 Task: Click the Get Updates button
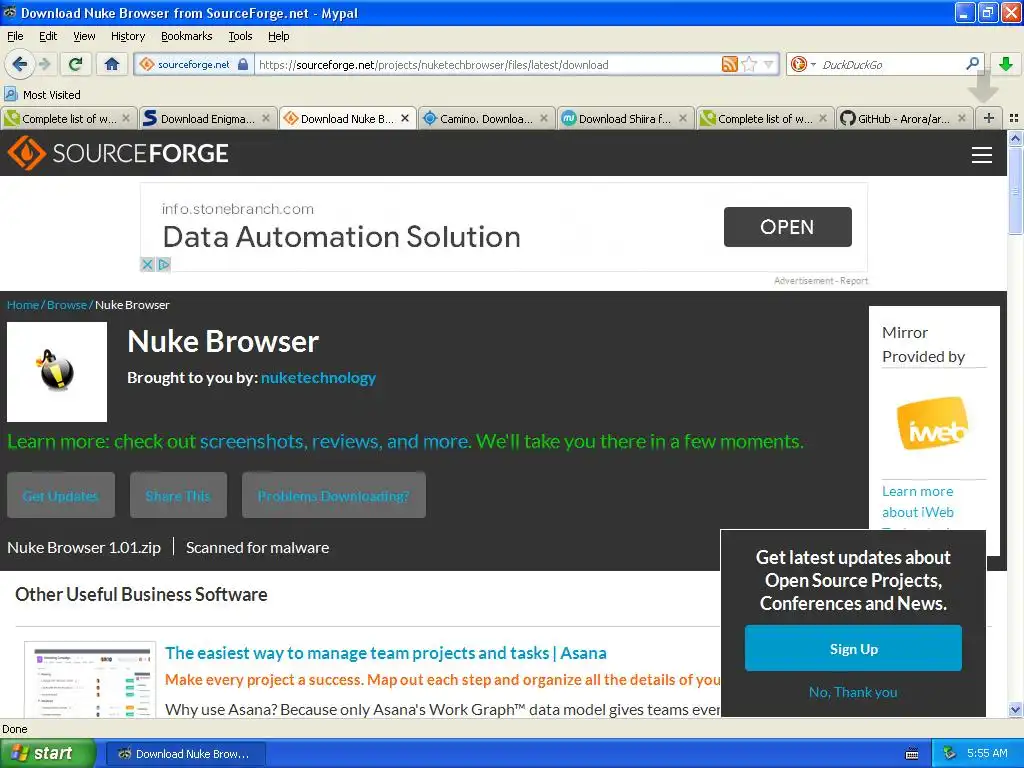61,495
